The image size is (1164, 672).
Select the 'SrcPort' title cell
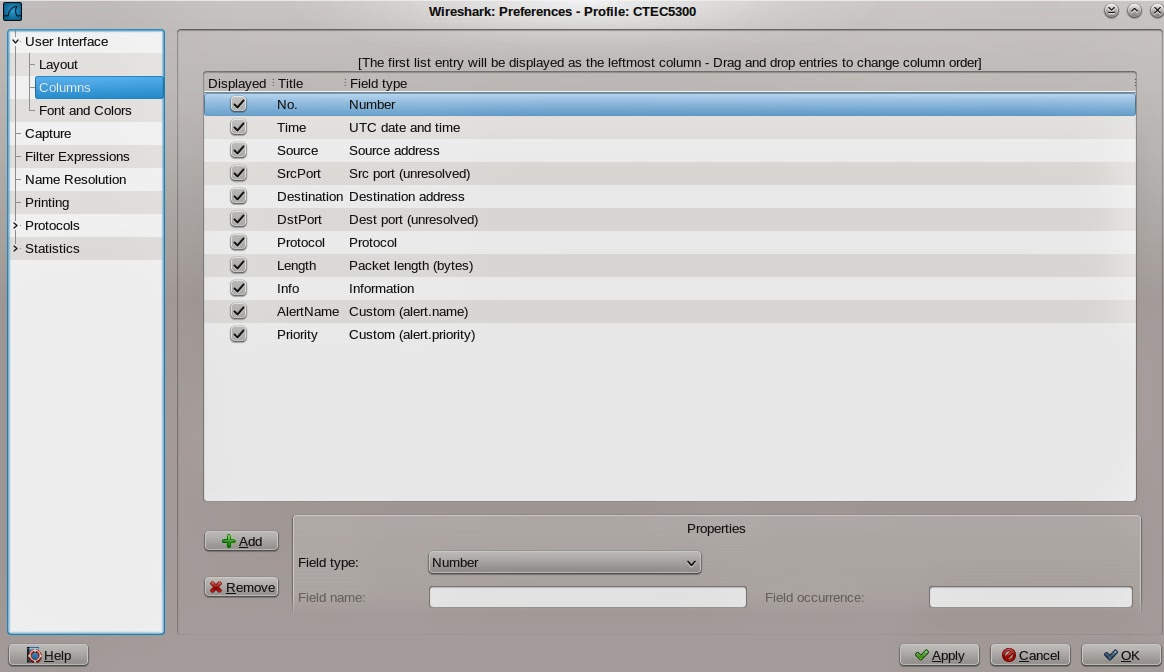pyautogui.click(x=299, y=174)
